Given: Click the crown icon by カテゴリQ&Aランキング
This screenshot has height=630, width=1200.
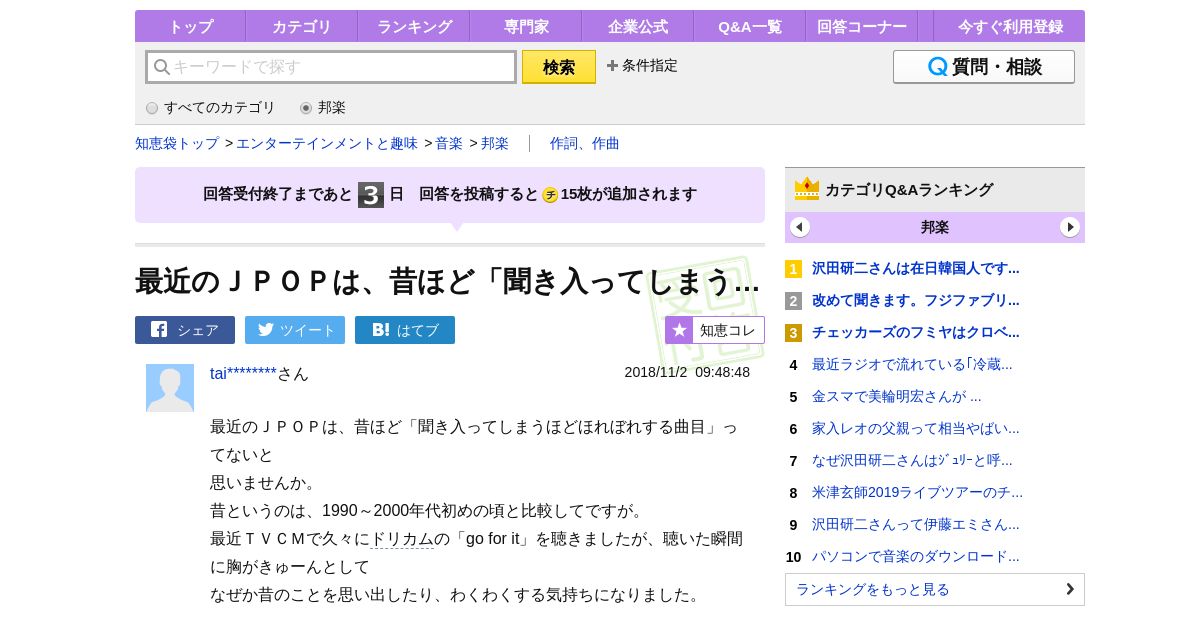Looking at the screenshot, I should (x=807, y=189).
